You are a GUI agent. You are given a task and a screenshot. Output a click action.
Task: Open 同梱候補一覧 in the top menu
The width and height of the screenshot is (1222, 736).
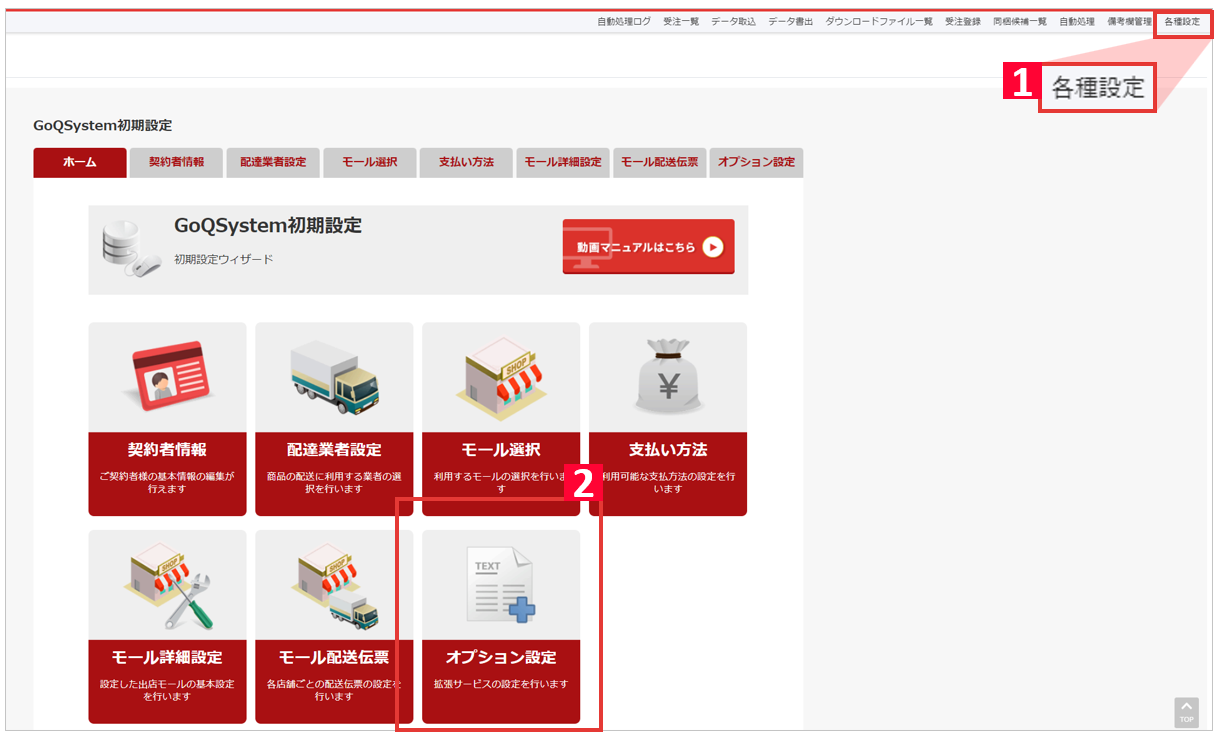pyautogui.click(x=1021, y=21)
